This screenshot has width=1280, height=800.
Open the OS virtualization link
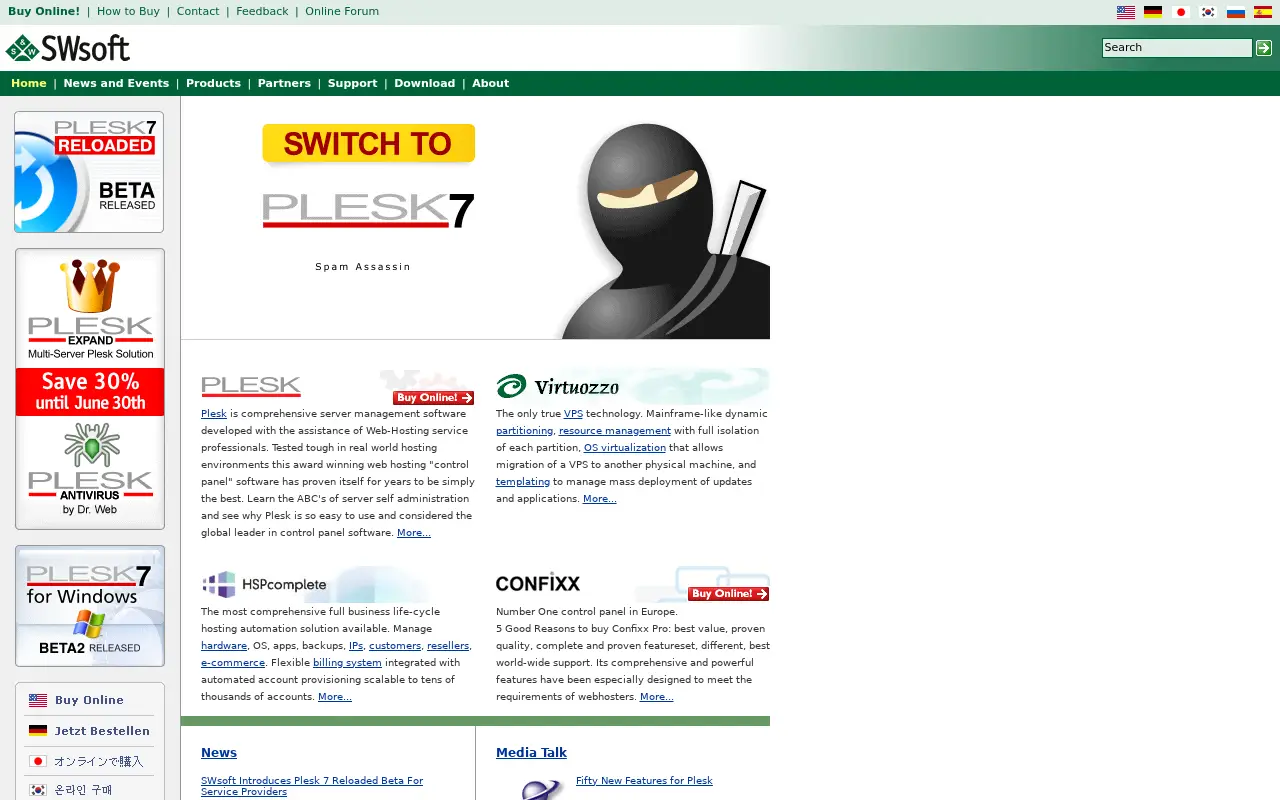tap(624, 448)
